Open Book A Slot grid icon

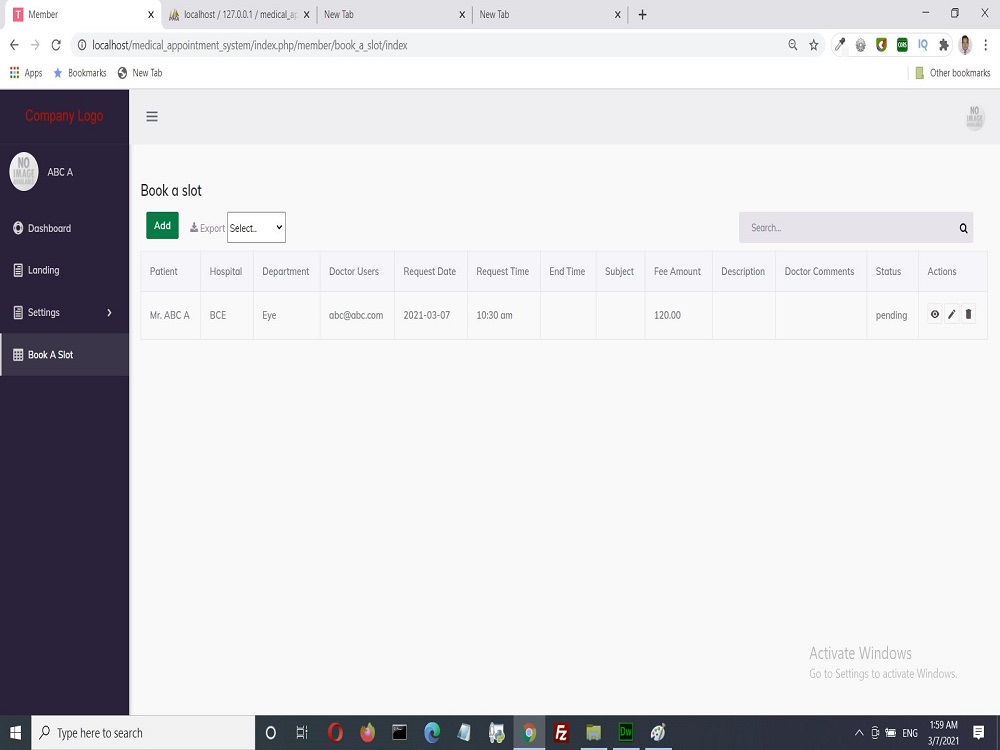(16, 354)
